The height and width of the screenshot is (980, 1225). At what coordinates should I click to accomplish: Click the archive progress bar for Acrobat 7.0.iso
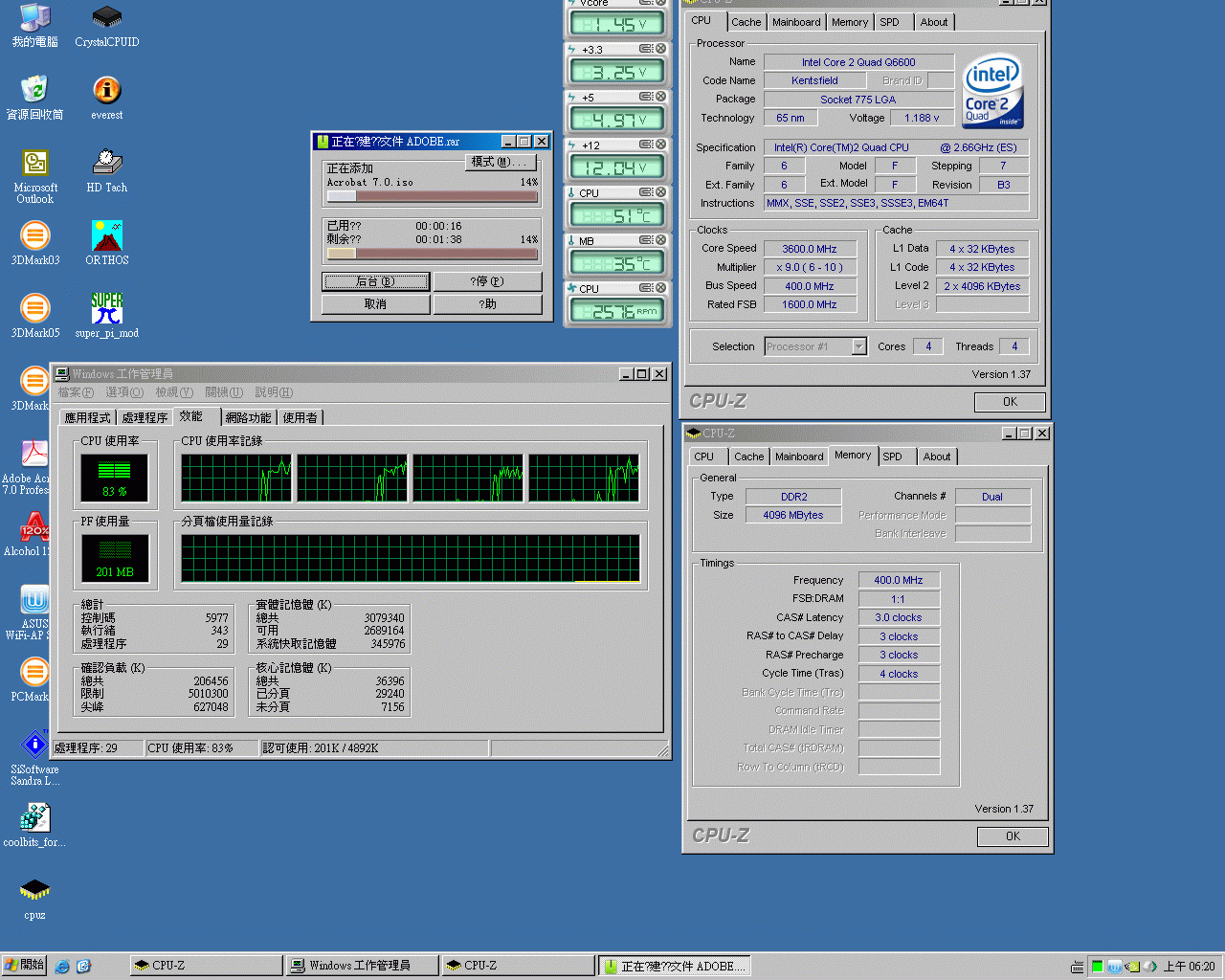[432, 196]
